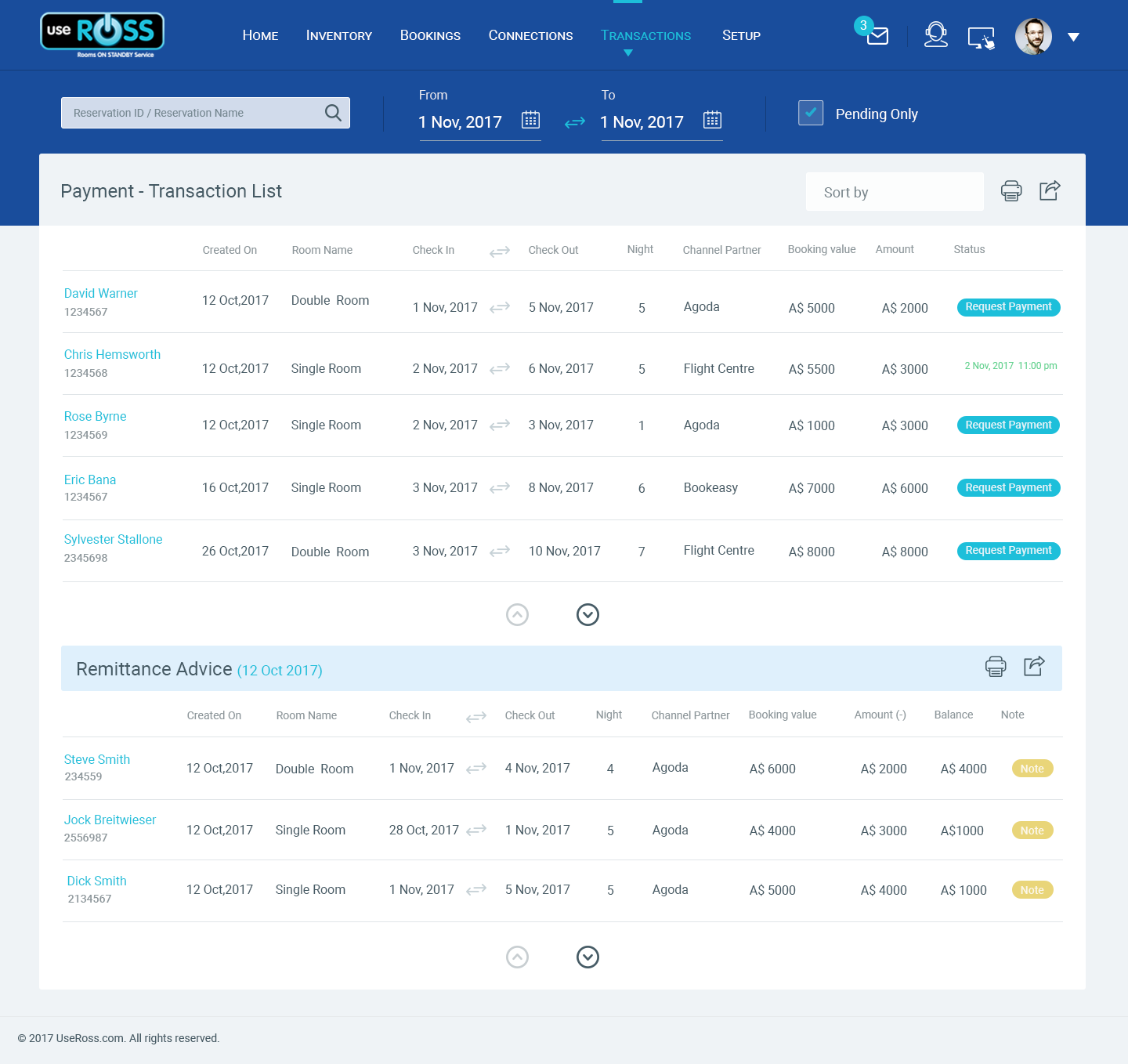Image resolution: width=1128 pixels, height=1064 pixels.
Task: Toggle the Pending Only checkbox
Action: [x=811, y=113]
